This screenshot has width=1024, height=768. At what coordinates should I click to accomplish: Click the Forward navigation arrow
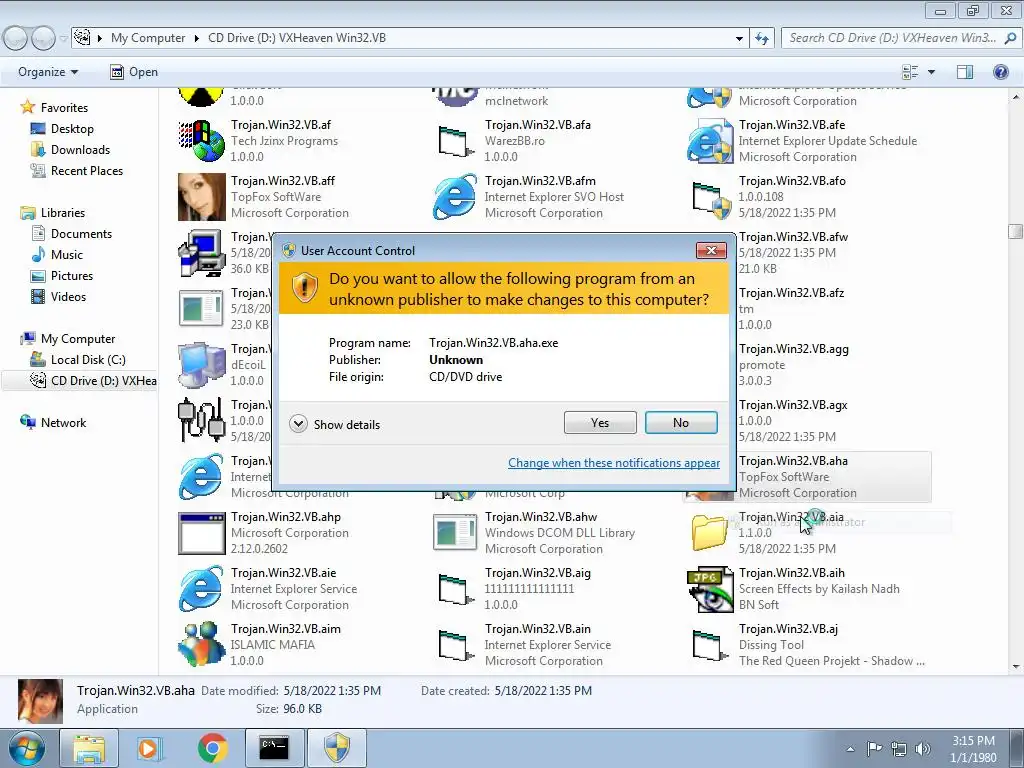pos(43,39)
